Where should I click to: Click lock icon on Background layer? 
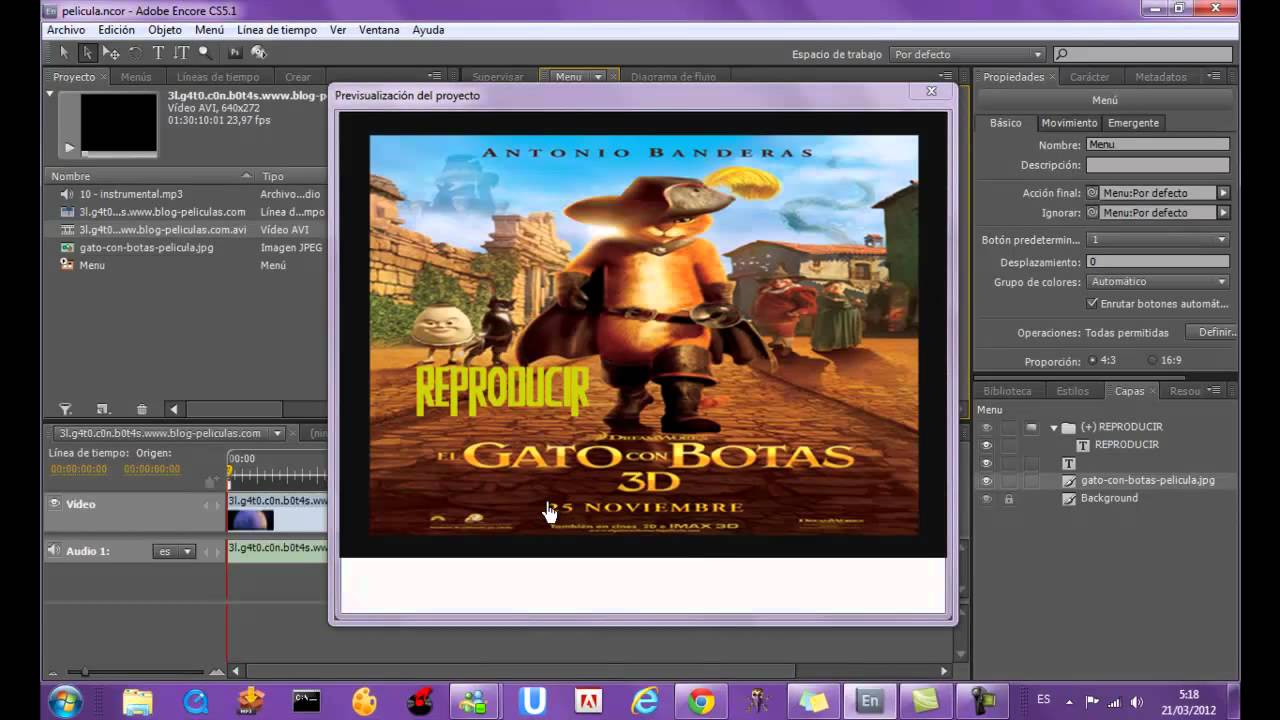click(x=1009, y=499)
